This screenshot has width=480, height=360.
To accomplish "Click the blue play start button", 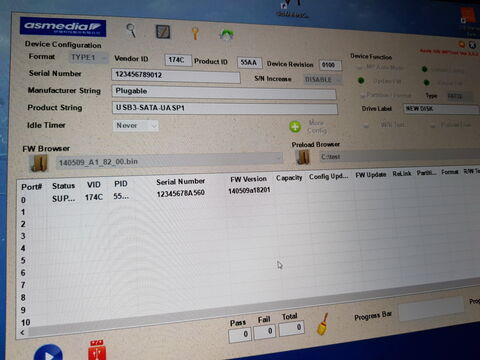I will pyautogui.click(x=48, y=353).
